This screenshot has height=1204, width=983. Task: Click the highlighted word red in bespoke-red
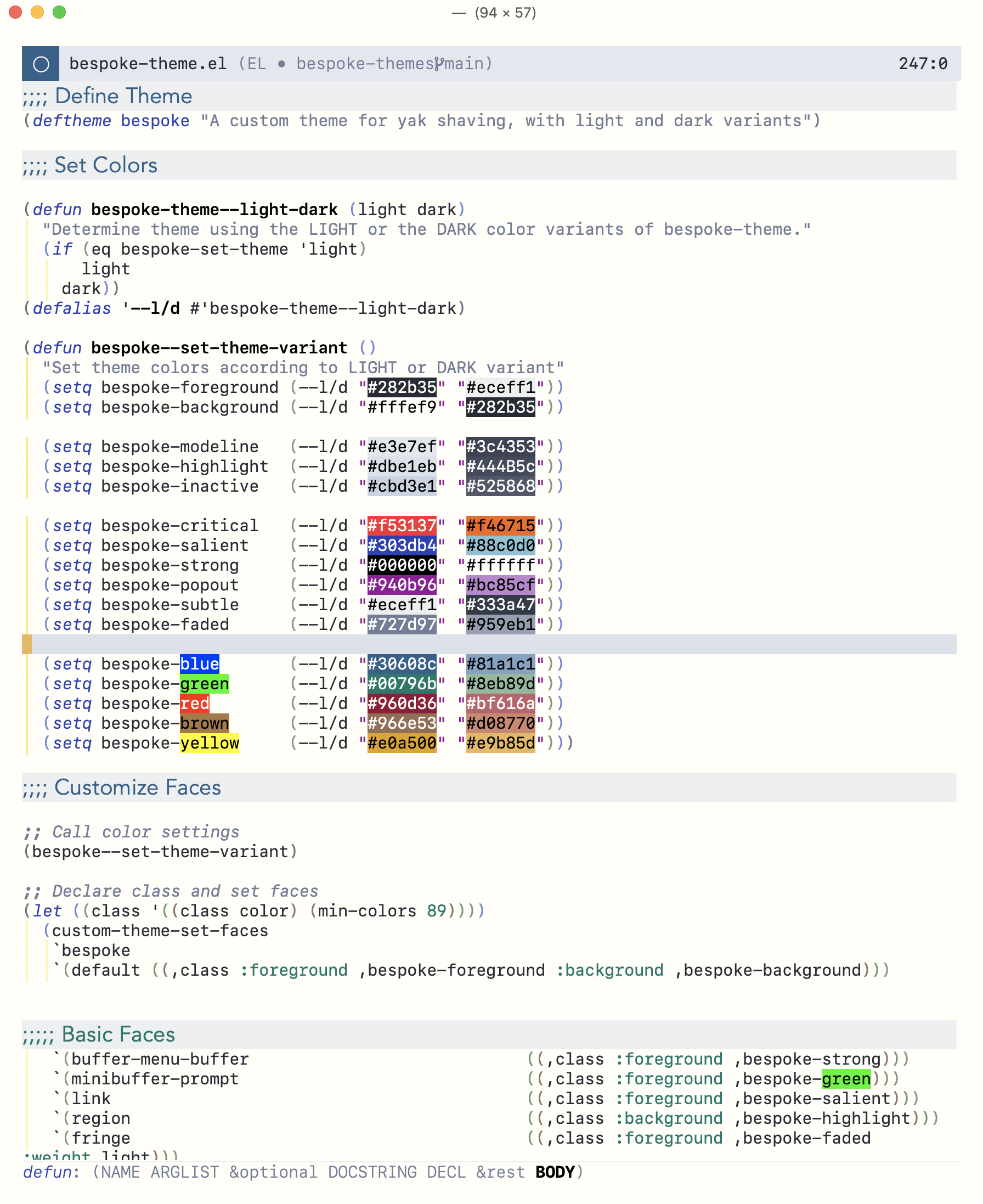[195, 704]
